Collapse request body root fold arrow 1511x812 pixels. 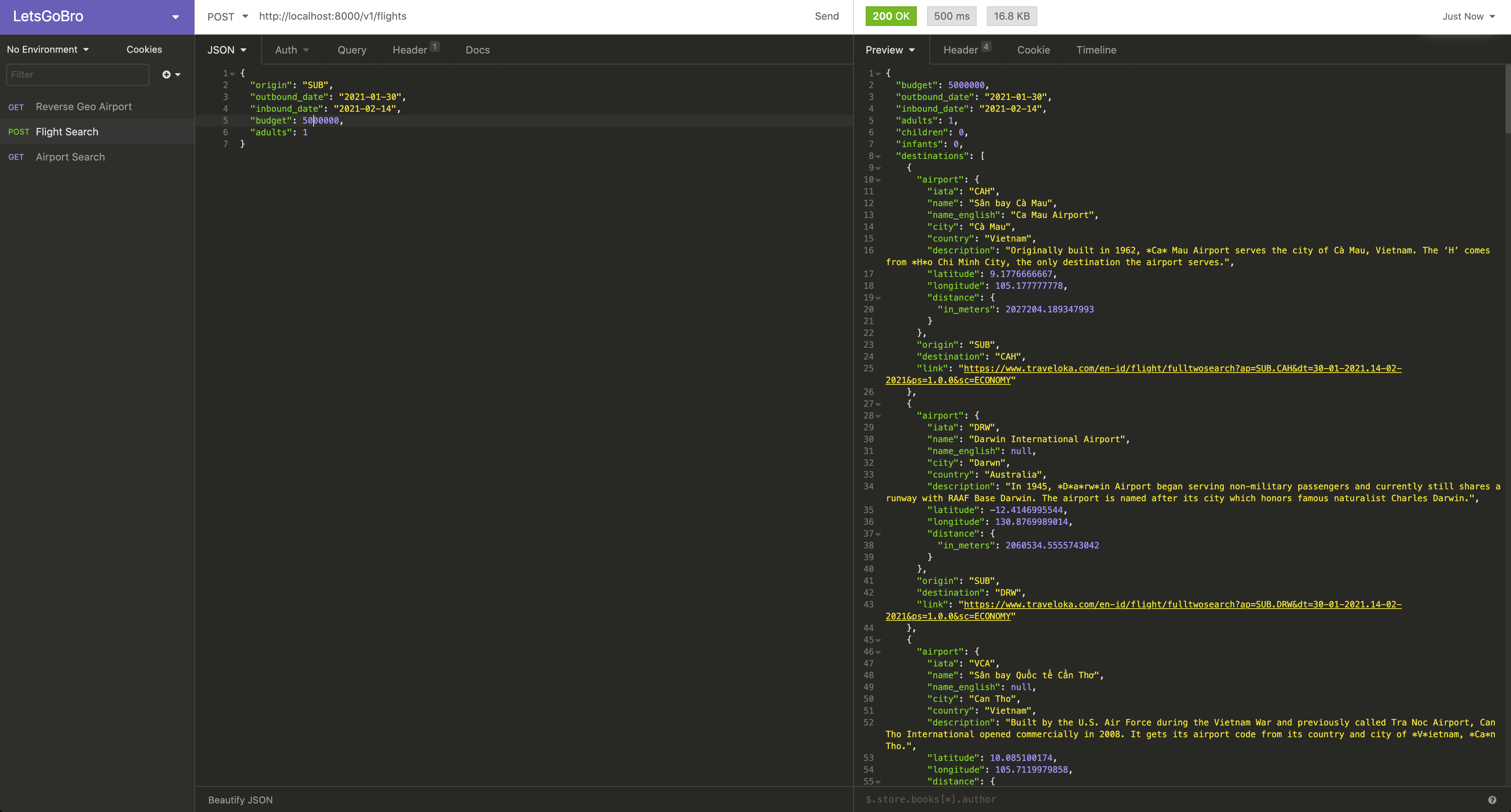(x=232, y=74)
